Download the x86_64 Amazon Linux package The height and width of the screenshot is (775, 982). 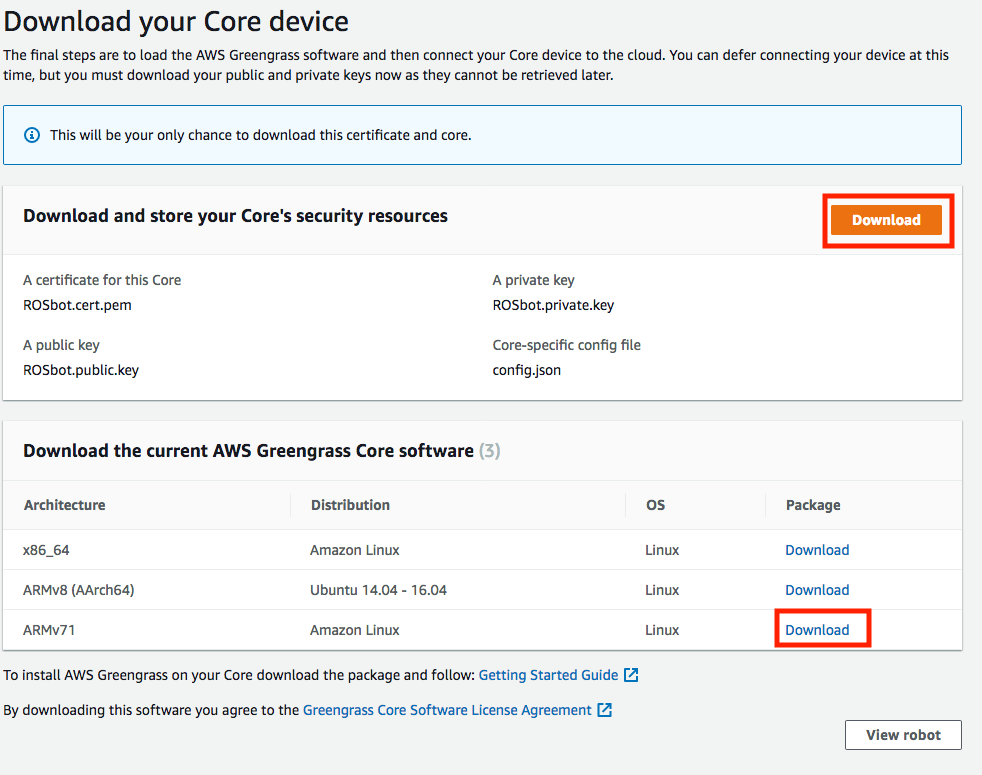(x=817, y=550)
